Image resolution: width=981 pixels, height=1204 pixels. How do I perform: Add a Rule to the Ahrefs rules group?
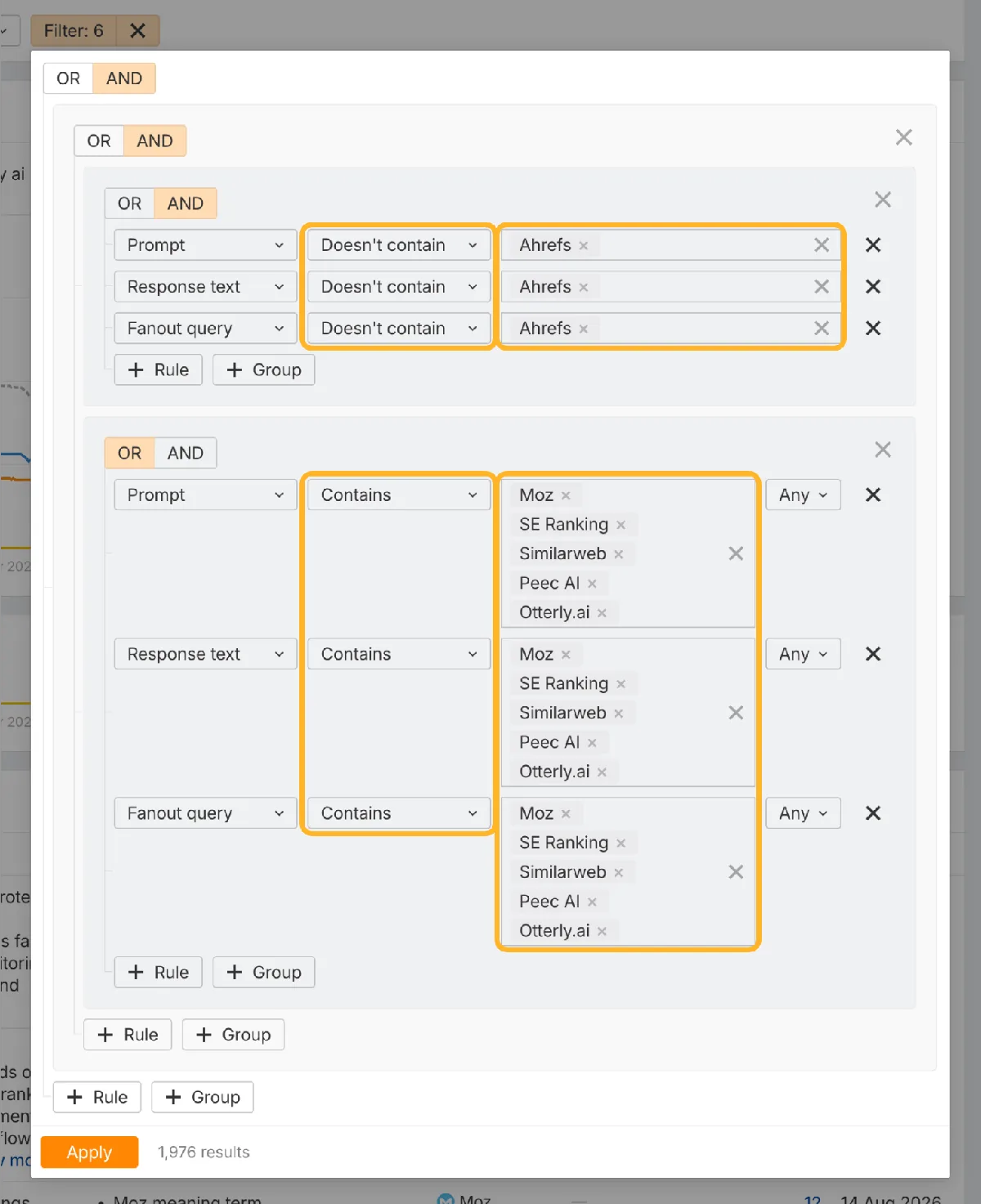[x=158, y=369]
